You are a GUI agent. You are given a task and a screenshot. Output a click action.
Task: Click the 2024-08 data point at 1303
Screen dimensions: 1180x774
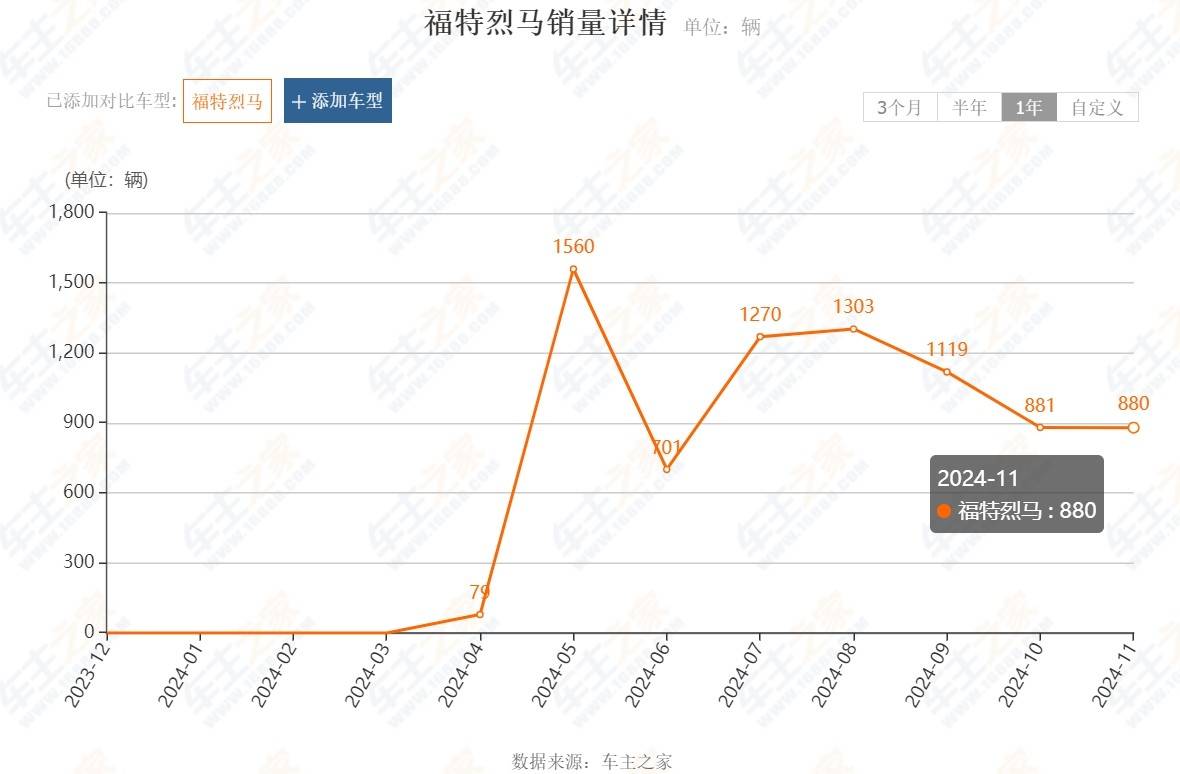click(853, 329)
